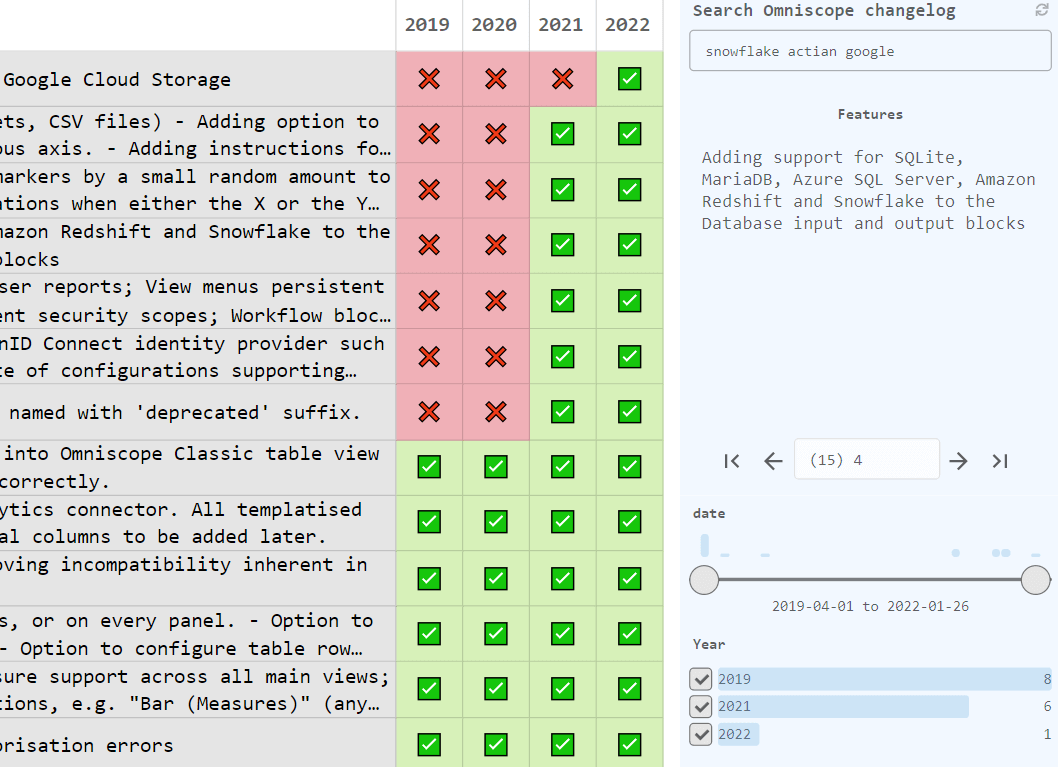
Task: Go to previous feature page arrow
Action: (772, 460)
